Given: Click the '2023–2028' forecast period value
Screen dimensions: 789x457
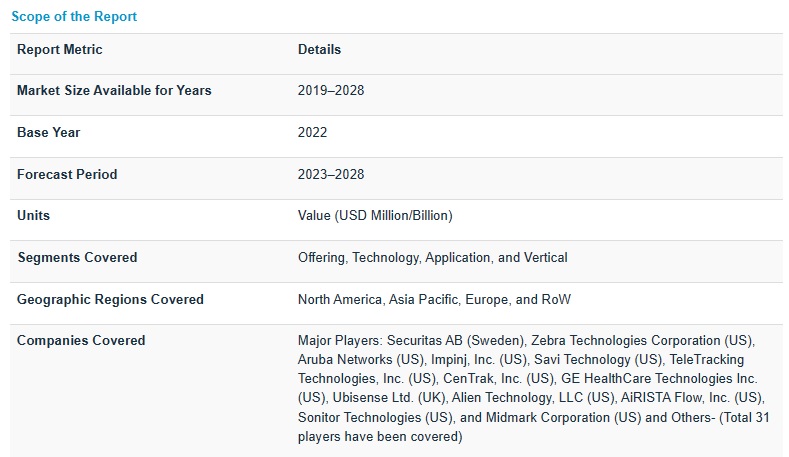Looking at the screenshot, I should click(x=331, y=174).
